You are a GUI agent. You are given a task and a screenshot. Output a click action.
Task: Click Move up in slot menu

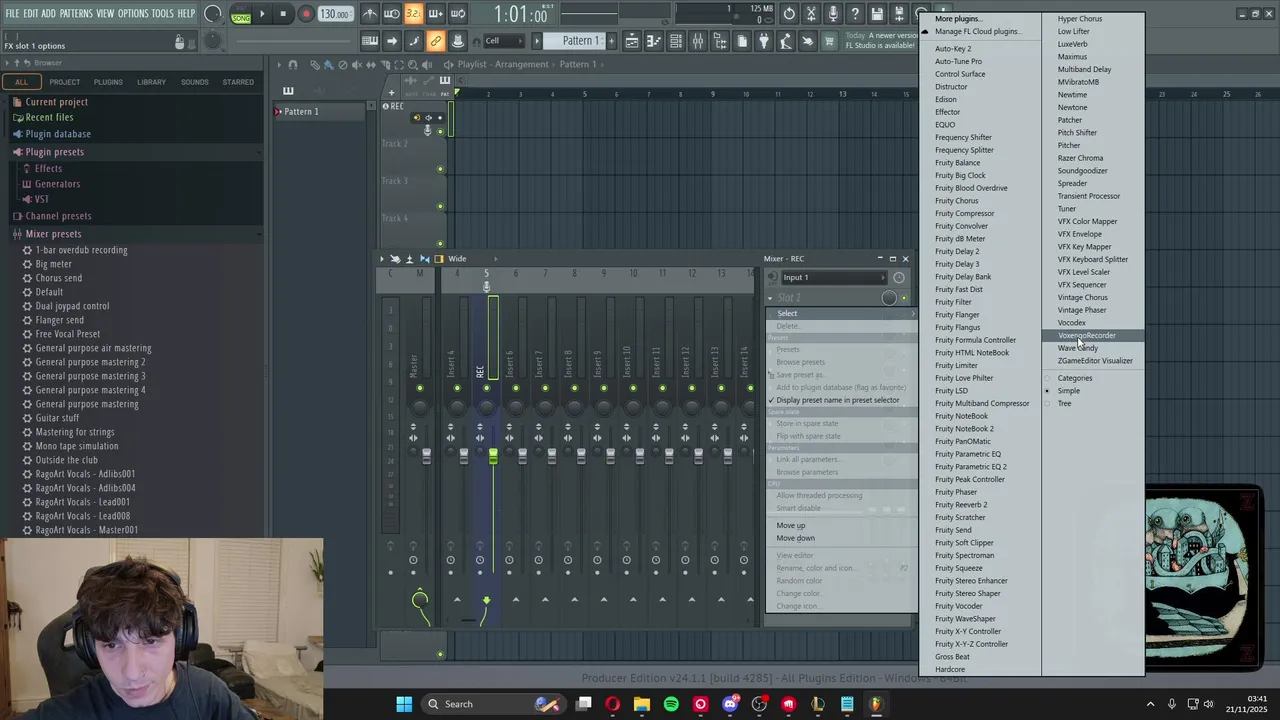pos(842,525)
